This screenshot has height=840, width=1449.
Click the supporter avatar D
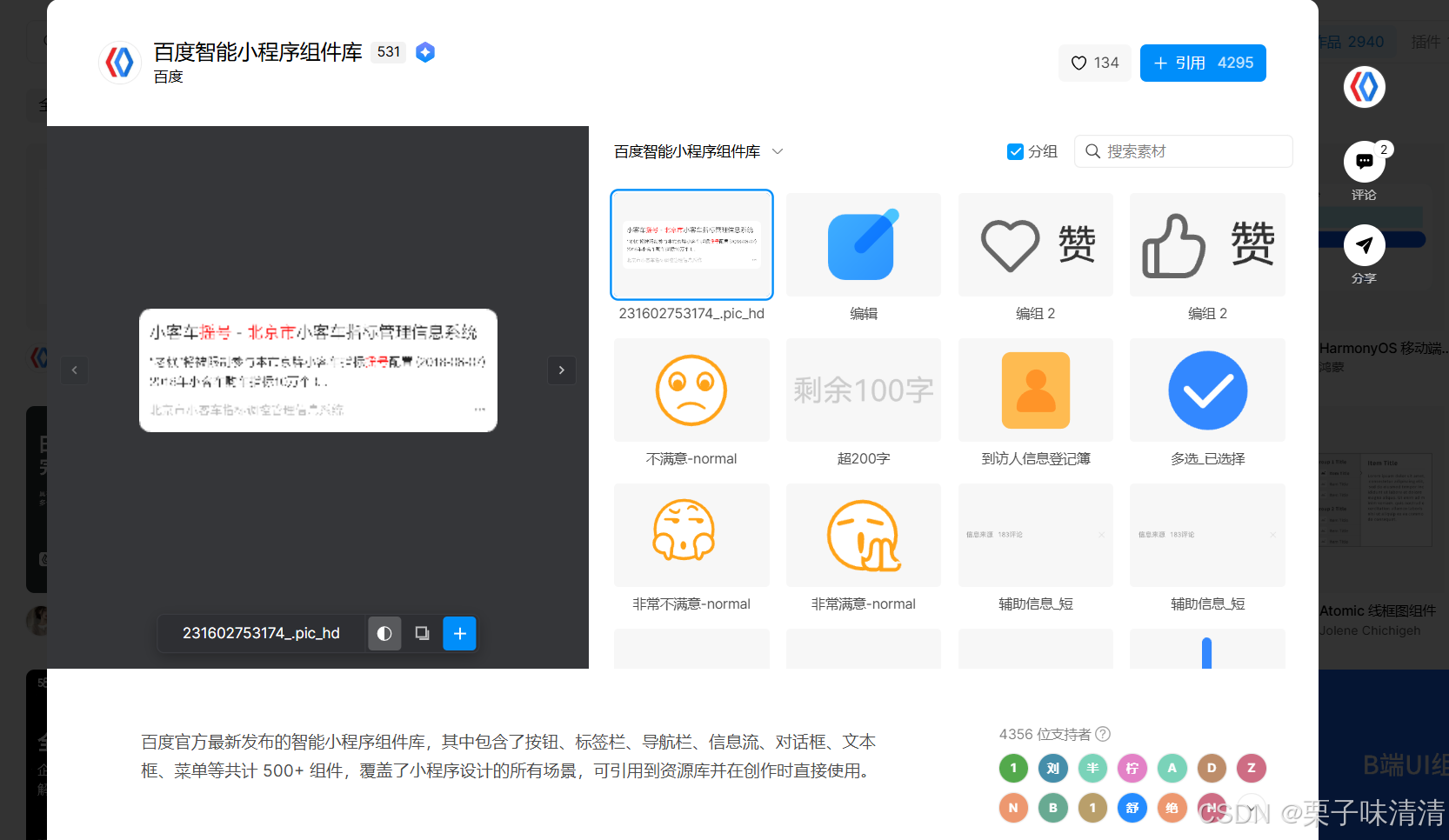[1211, 768]
